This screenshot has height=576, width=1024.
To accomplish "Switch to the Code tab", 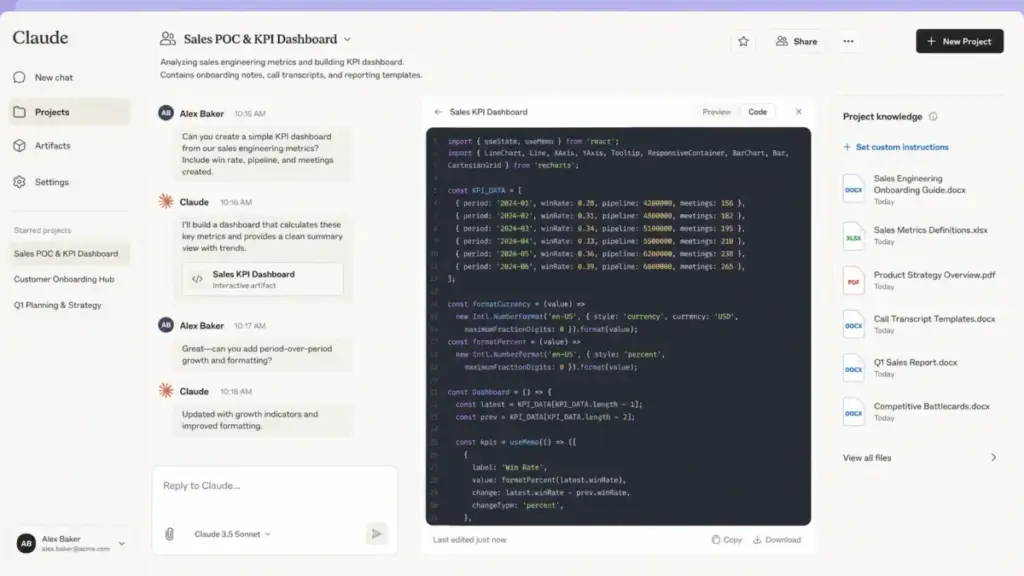I will pyautogui.click(x=758, y=112).
